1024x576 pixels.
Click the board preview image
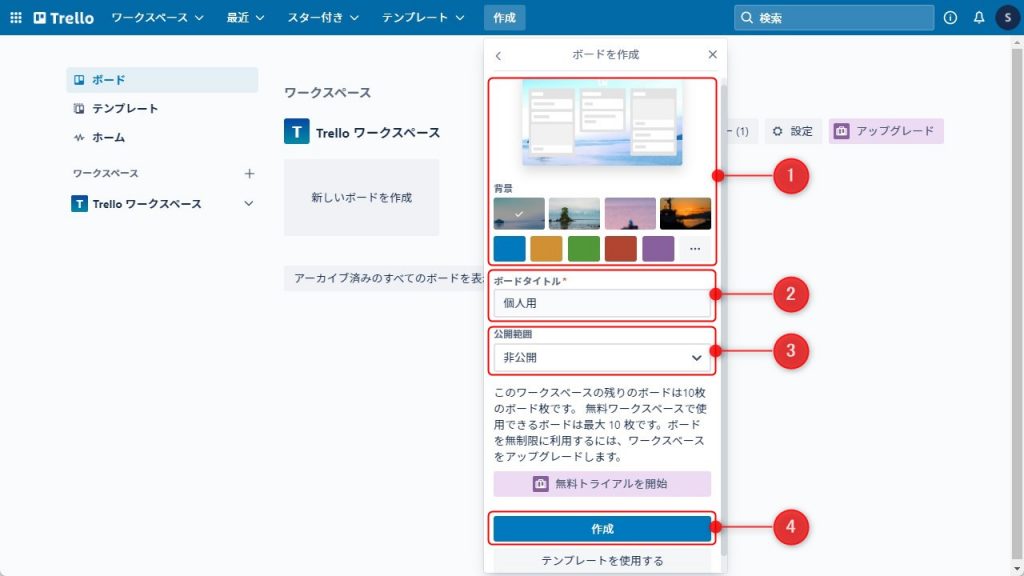[602, 123]
